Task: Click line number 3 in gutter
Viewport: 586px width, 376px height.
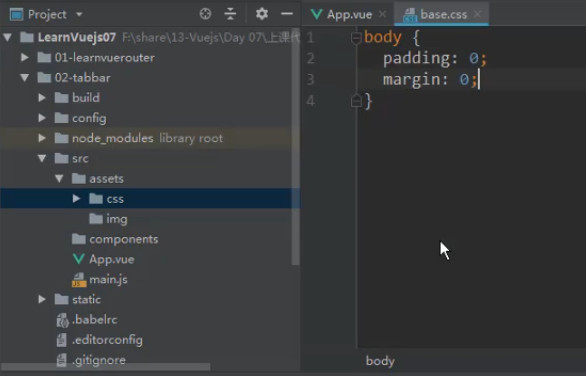Action: coord(311,80)
